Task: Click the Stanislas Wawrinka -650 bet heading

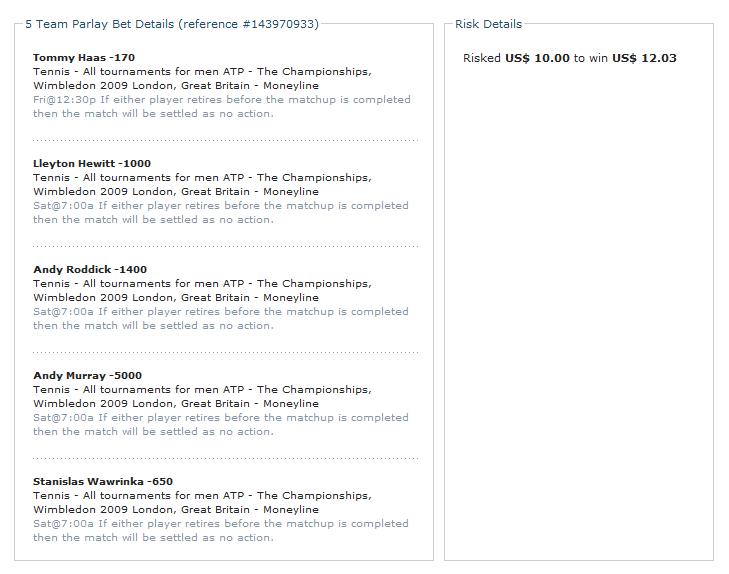Action: pos(102,482)
